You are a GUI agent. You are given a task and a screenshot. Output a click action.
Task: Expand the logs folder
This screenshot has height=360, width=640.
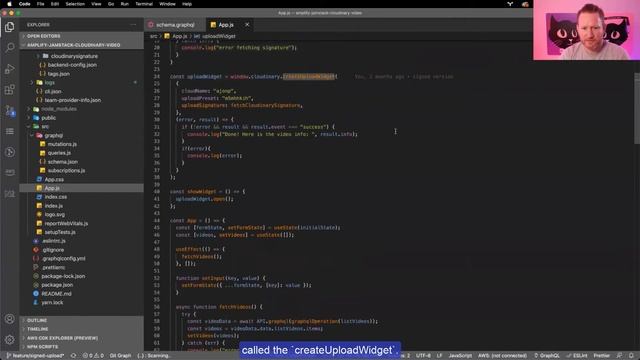(49, 82)
